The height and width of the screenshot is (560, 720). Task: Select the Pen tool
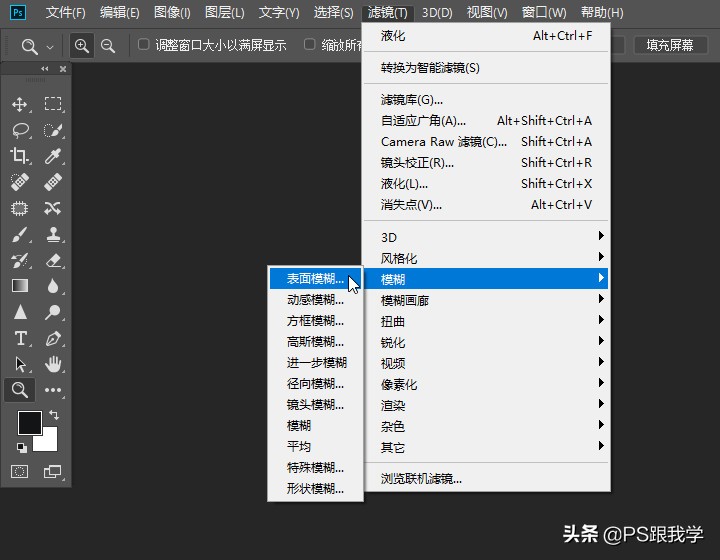(53, 338)
